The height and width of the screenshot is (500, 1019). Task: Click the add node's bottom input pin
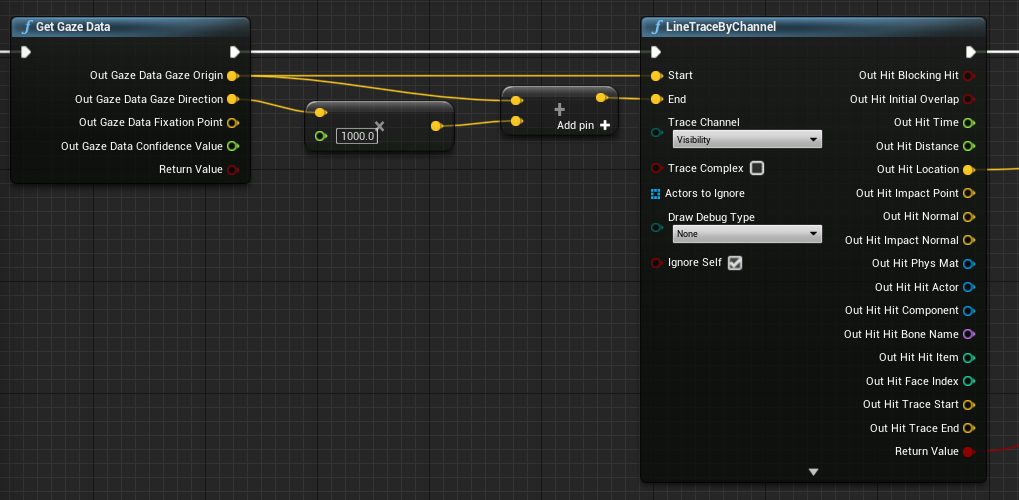click(x=516, y=121)
